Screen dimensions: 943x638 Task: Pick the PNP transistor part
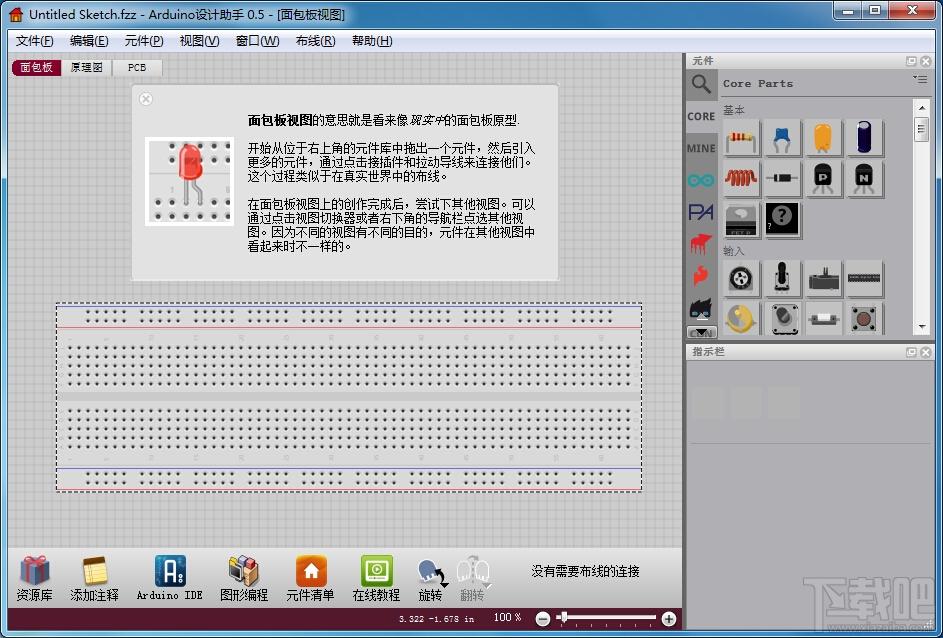pyautogui.click(x=823, y=179)
